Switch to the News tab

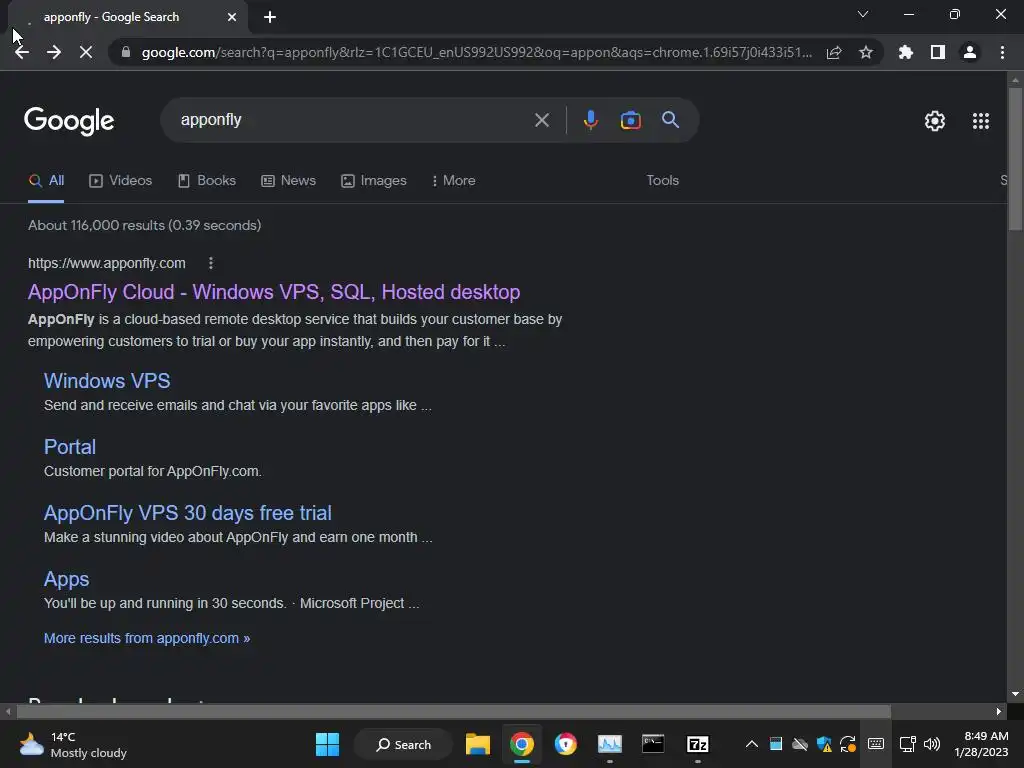pyautogui.click(x=289, y=180)
